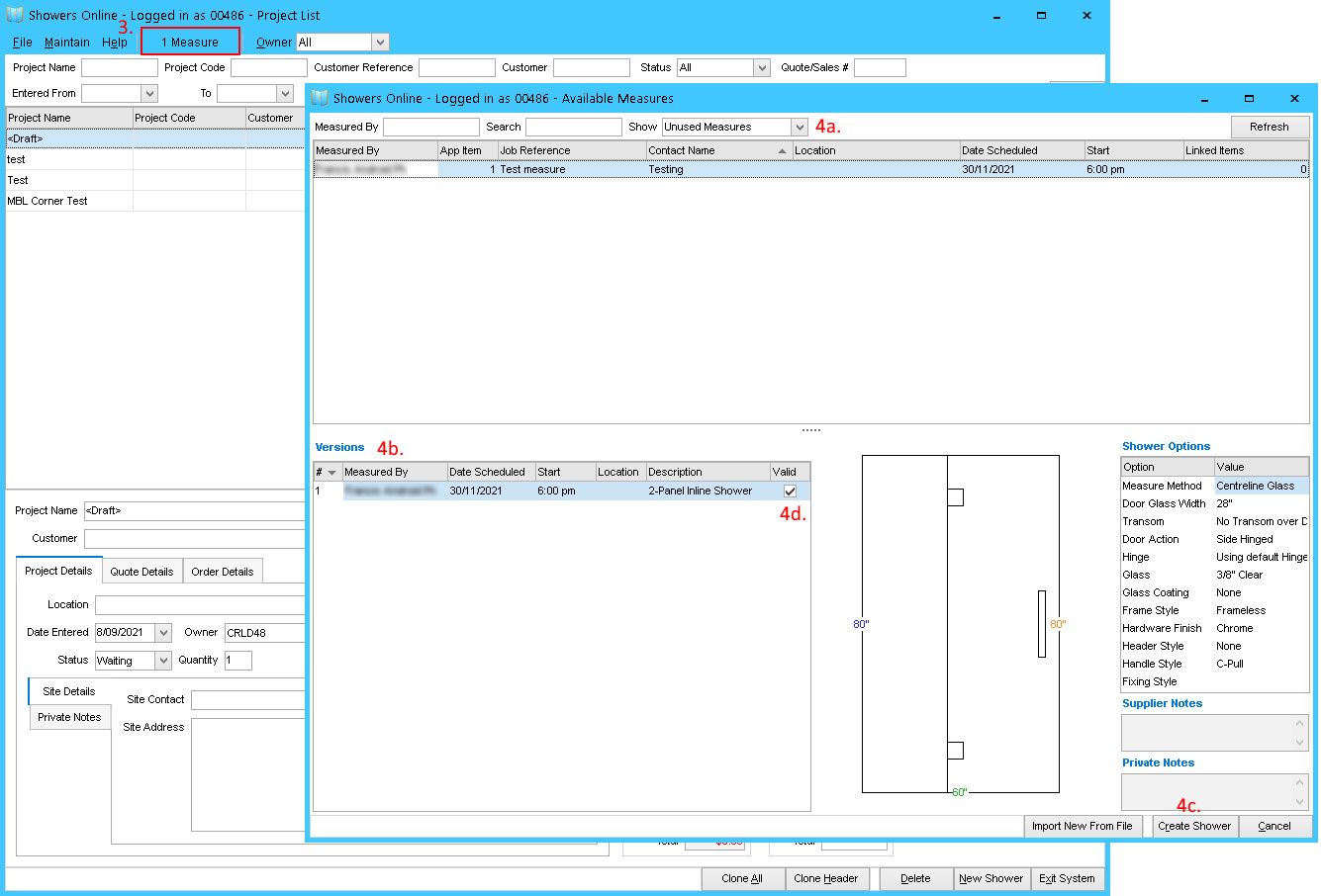
Task: Switch to the Quote Details tab
Action: pyautogui.click(x=142, y=572)
